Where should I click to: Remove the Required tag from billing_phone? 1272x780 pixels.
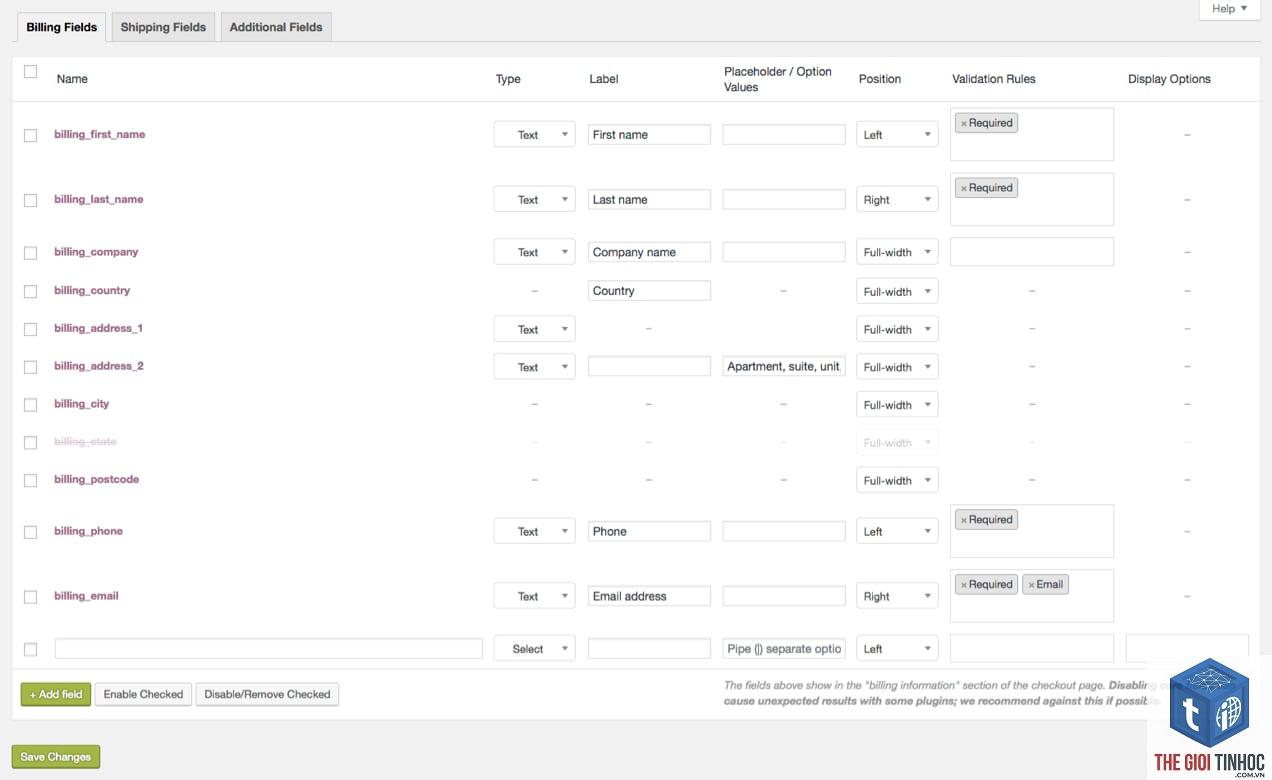coord(964,521)
